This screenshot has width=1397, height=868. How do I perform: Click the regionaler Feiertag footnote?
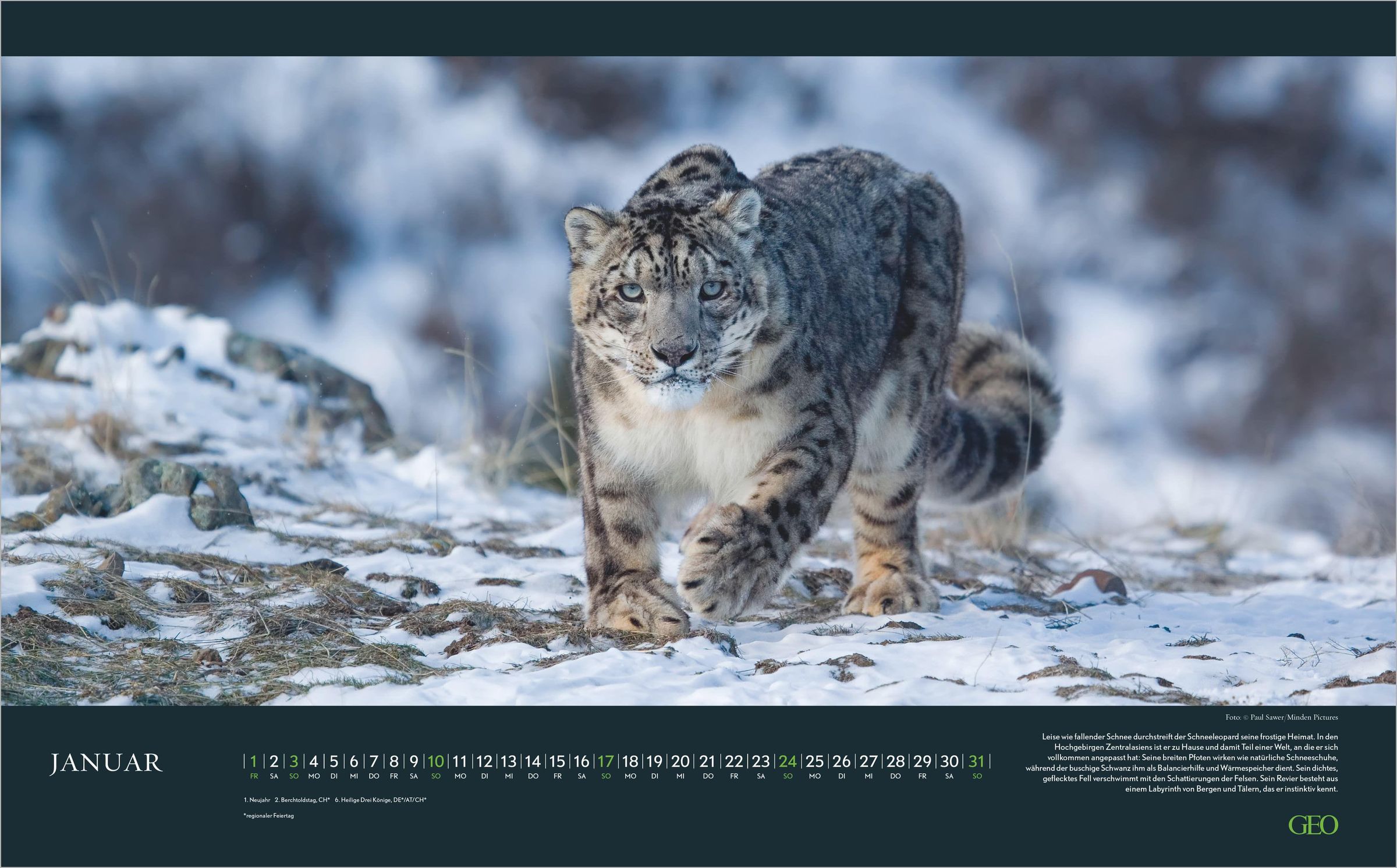click(268, 816)
